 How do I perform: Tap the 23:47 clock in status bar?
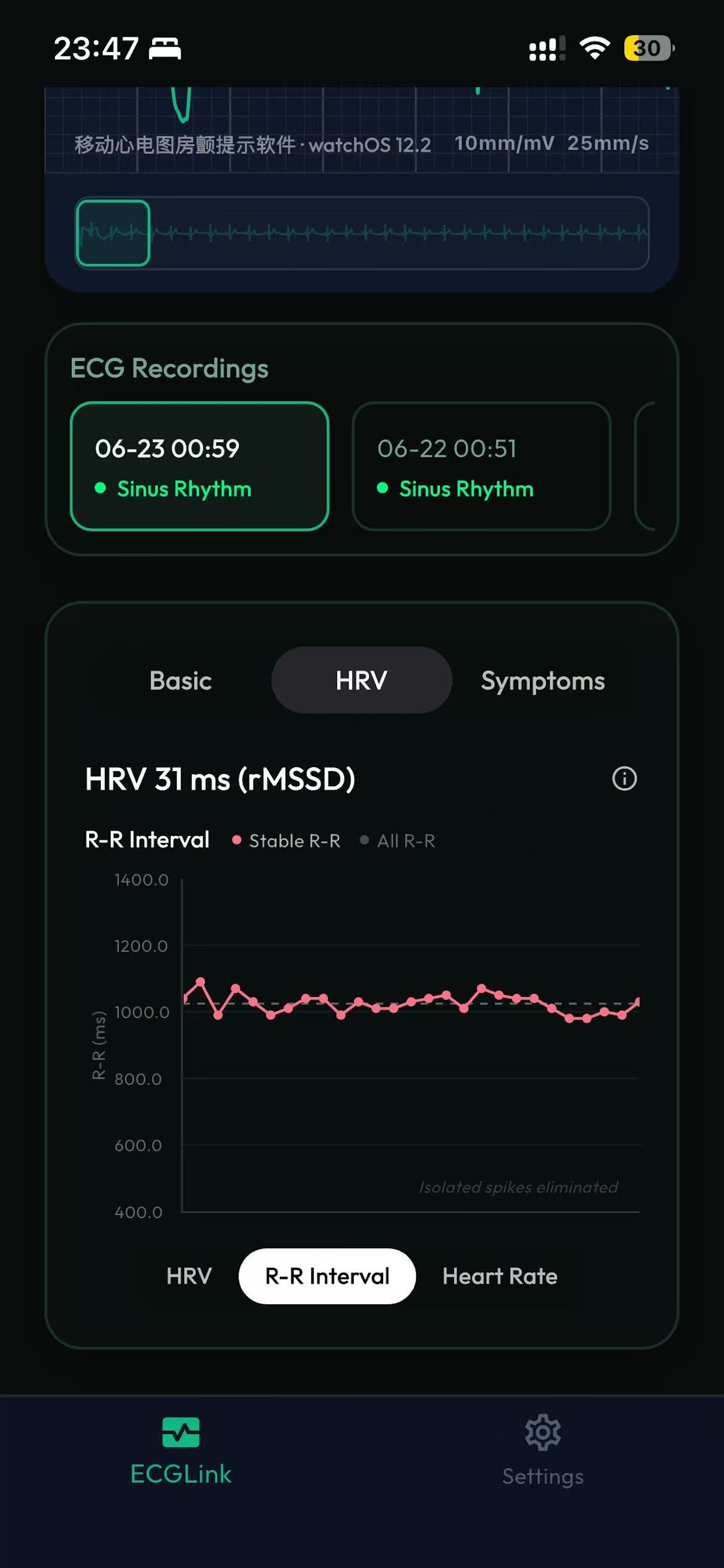point(96,48)
